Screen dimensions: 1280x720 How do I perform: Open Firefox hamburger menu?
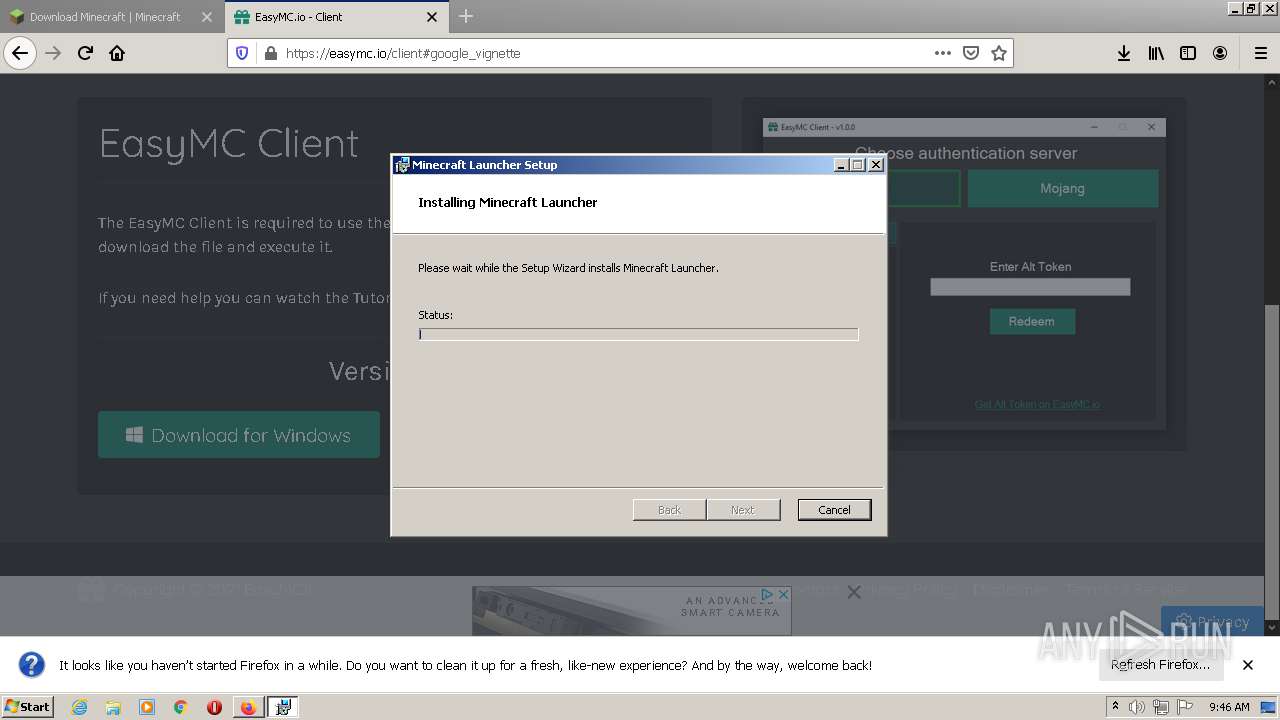tap(1260, 53)
